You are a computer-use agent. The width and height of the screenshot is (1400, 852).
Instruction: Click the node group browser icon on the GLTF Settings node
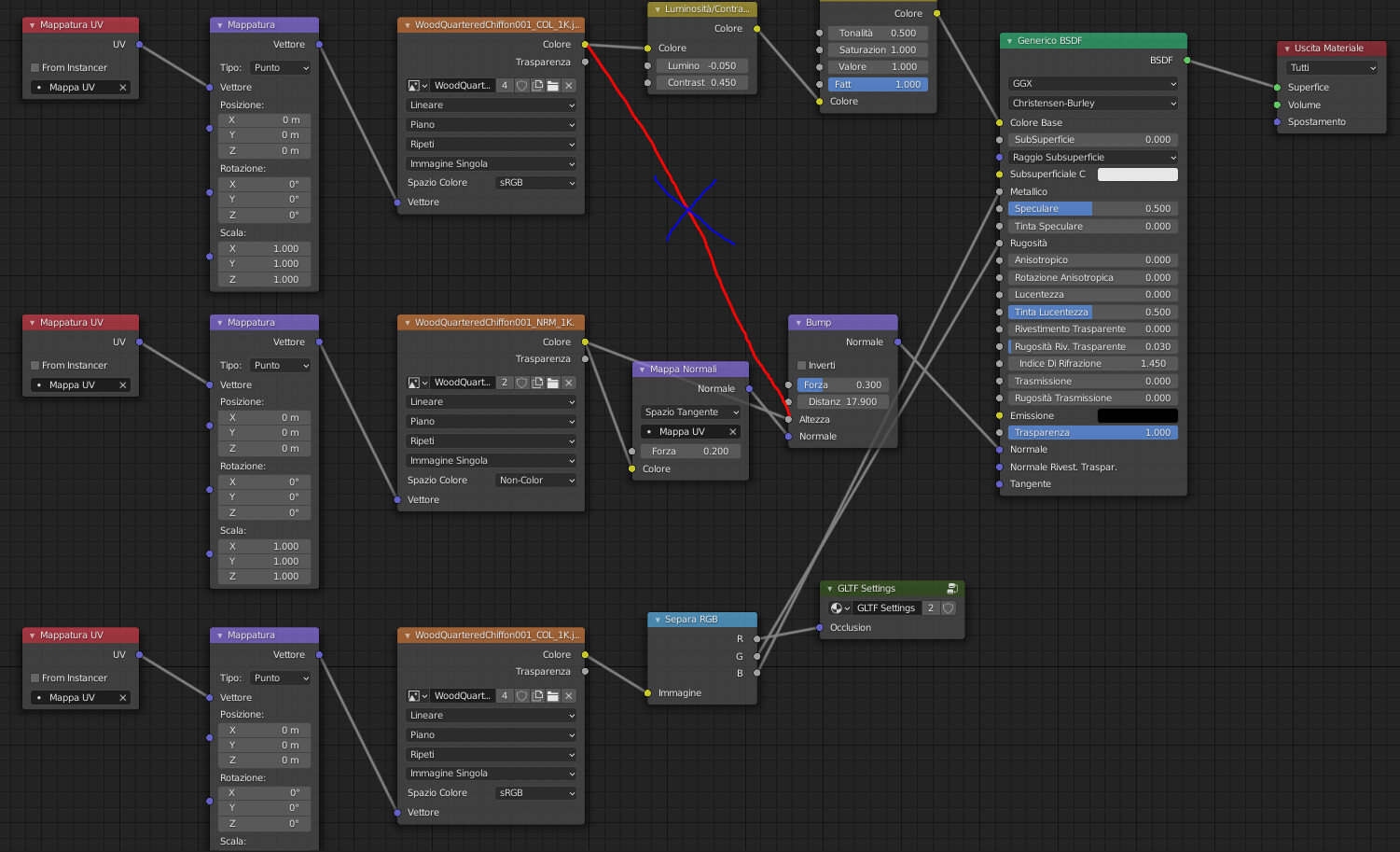pyautogui.click(x=838, y=608)
